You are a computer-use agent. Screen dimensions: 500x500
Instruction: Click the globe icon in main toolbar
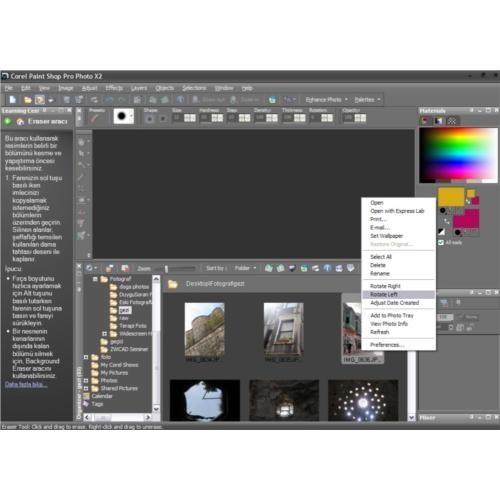[180, 100]
